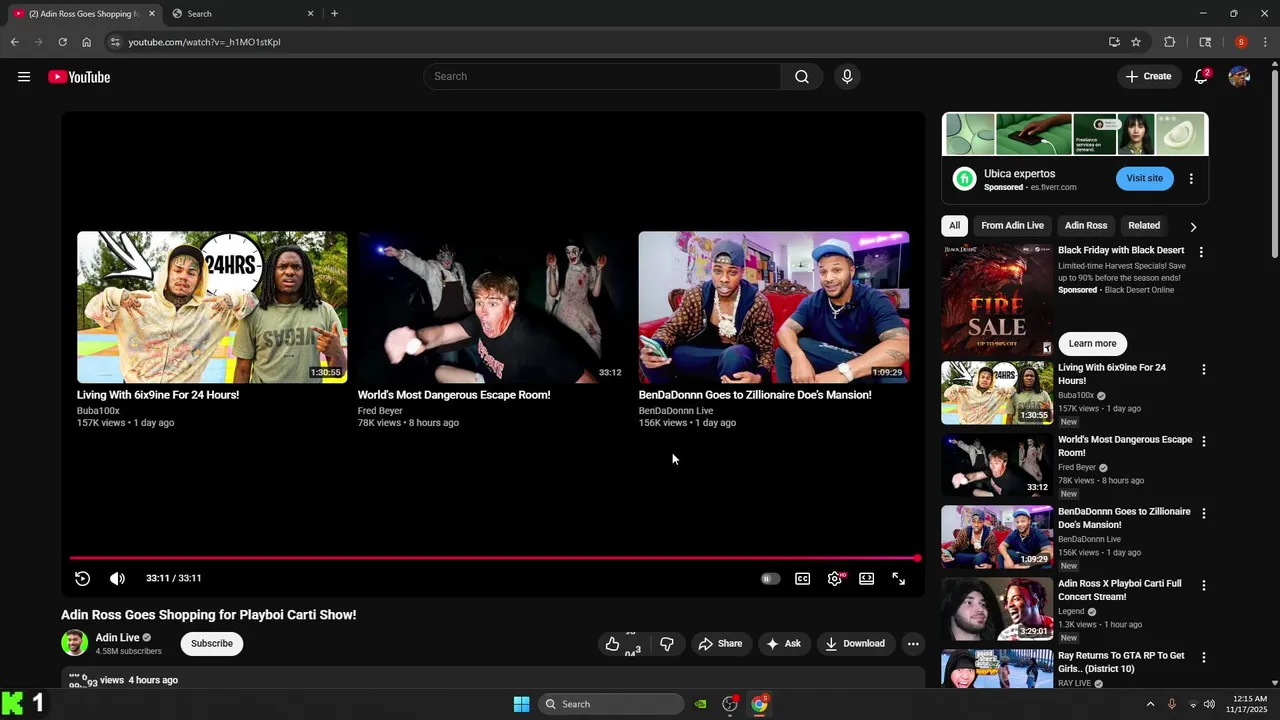This screenshot has height=720, width=1280.
Task: Visit the Fiverr sponsored site
Action: click(x=1145, y=179)
